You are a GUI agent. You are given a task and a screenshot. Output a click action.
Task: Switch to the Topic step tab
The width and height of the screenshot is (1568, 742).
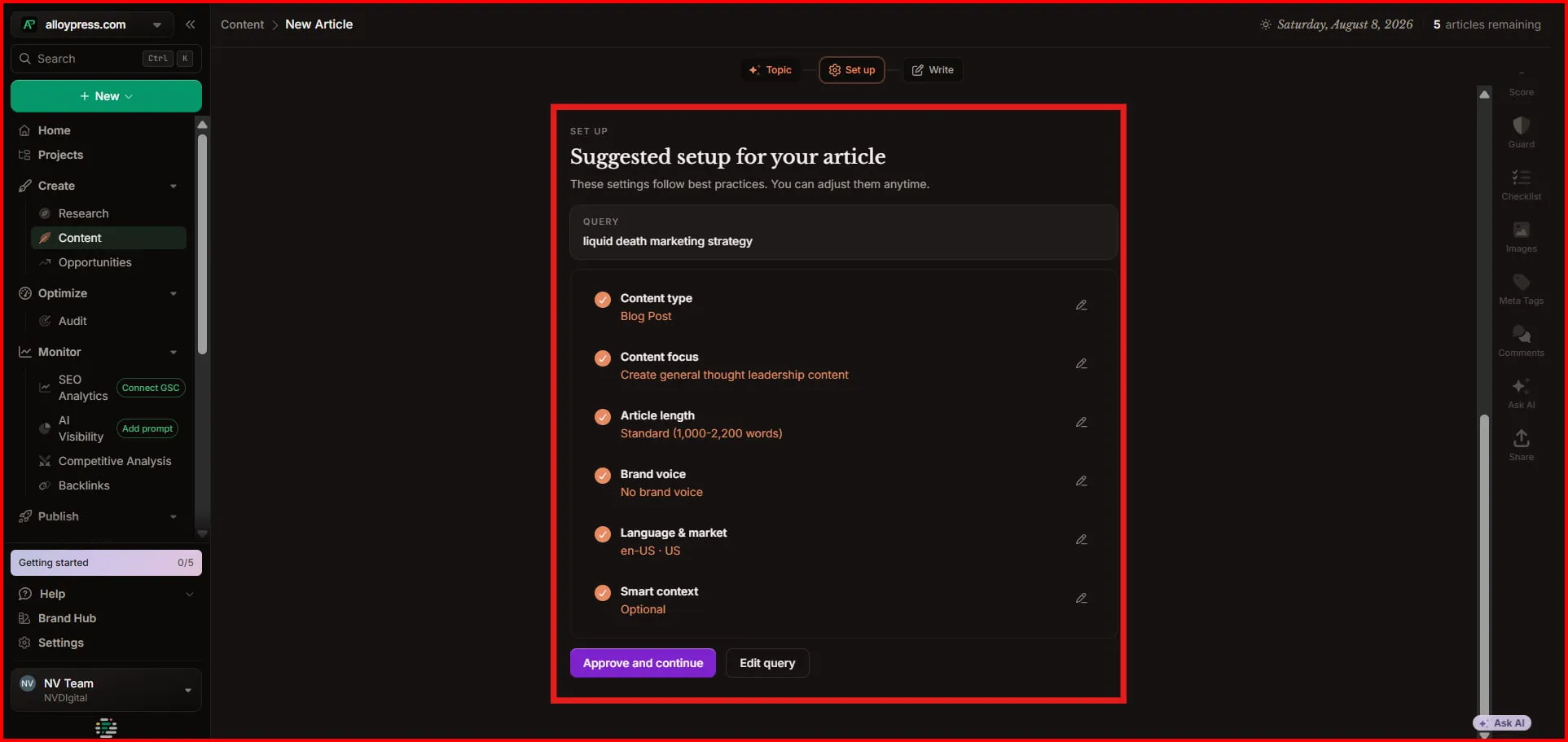click(x=771, y=70)
